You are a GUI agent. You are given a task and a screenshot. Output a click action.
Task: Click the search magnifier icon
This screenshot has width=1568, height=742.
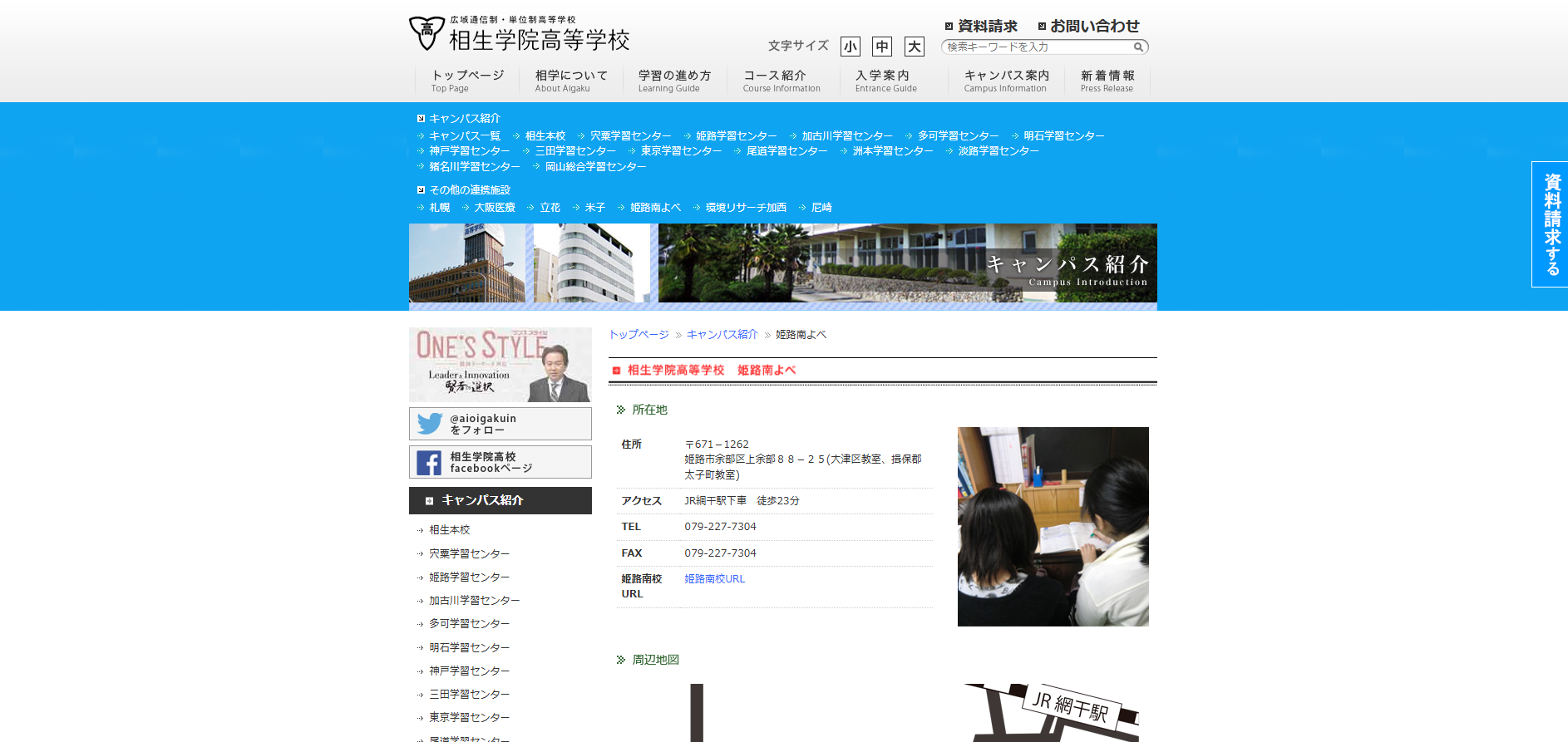click(x=1138, y=47)
